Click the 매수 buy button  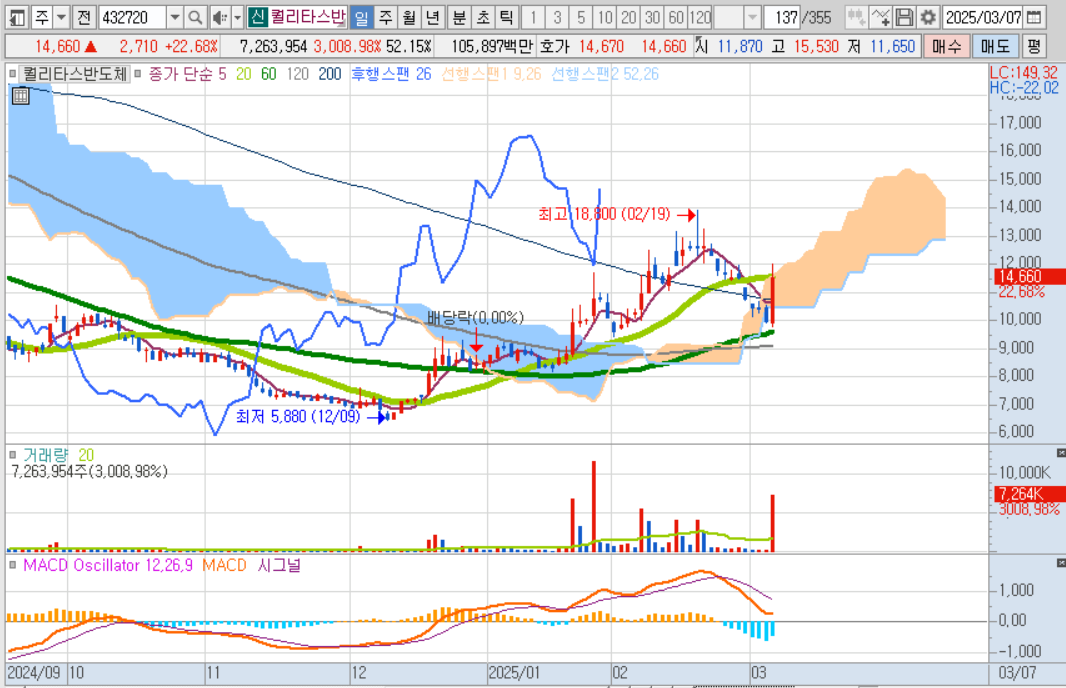pos(946,46)
